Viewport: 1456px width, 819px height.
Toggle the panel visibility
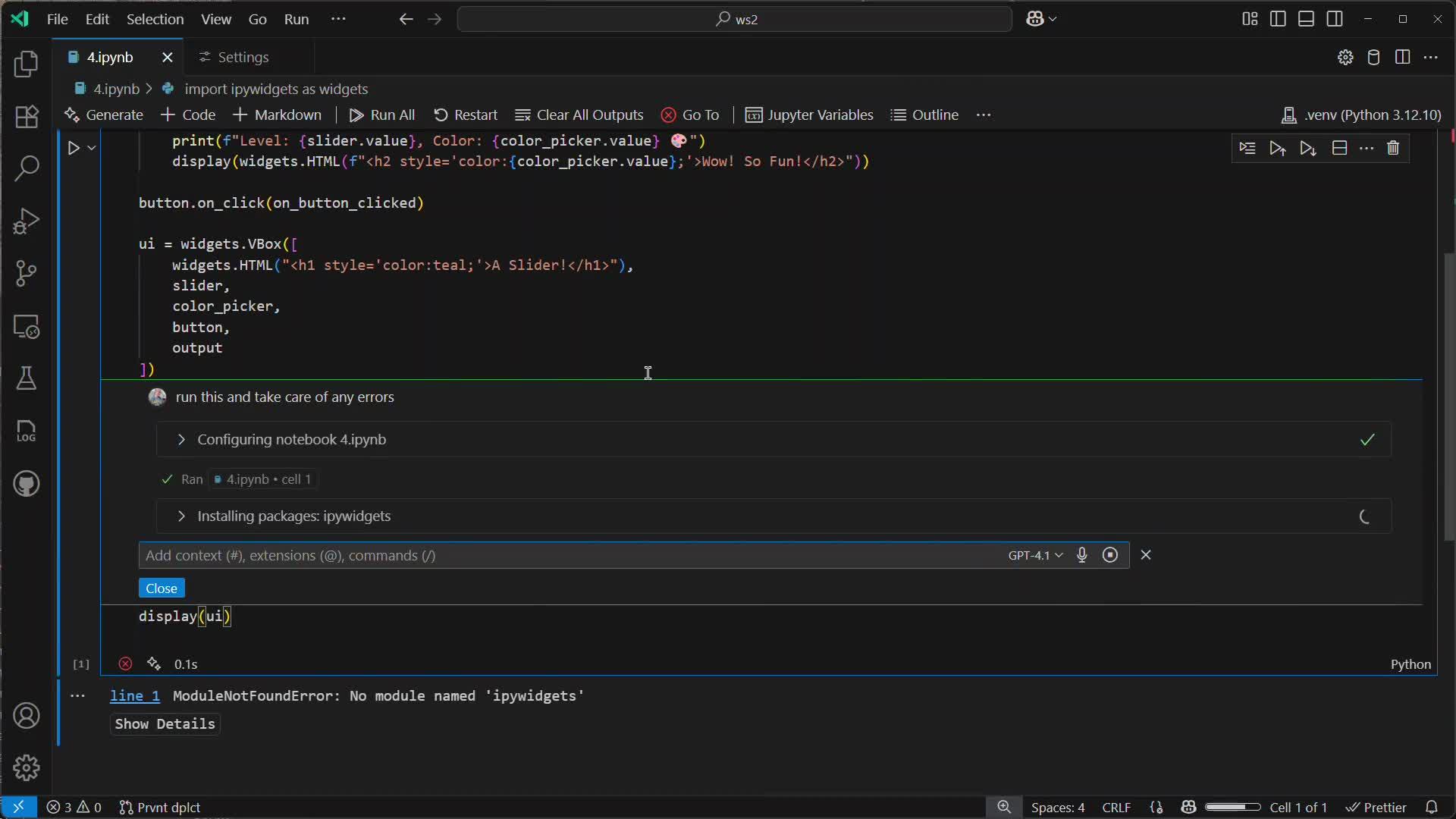1307,19
